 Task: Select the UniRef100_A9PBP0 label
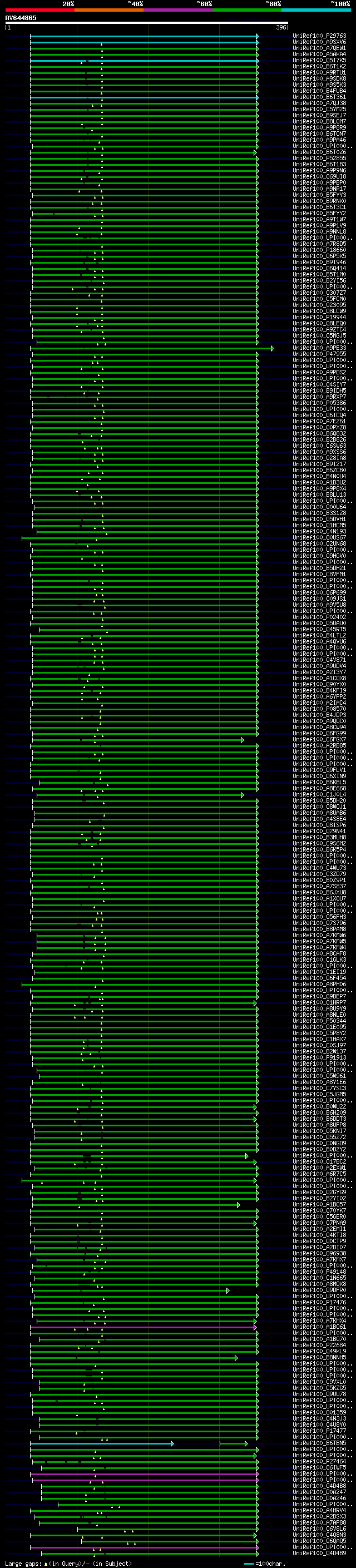tap(319, 182)
